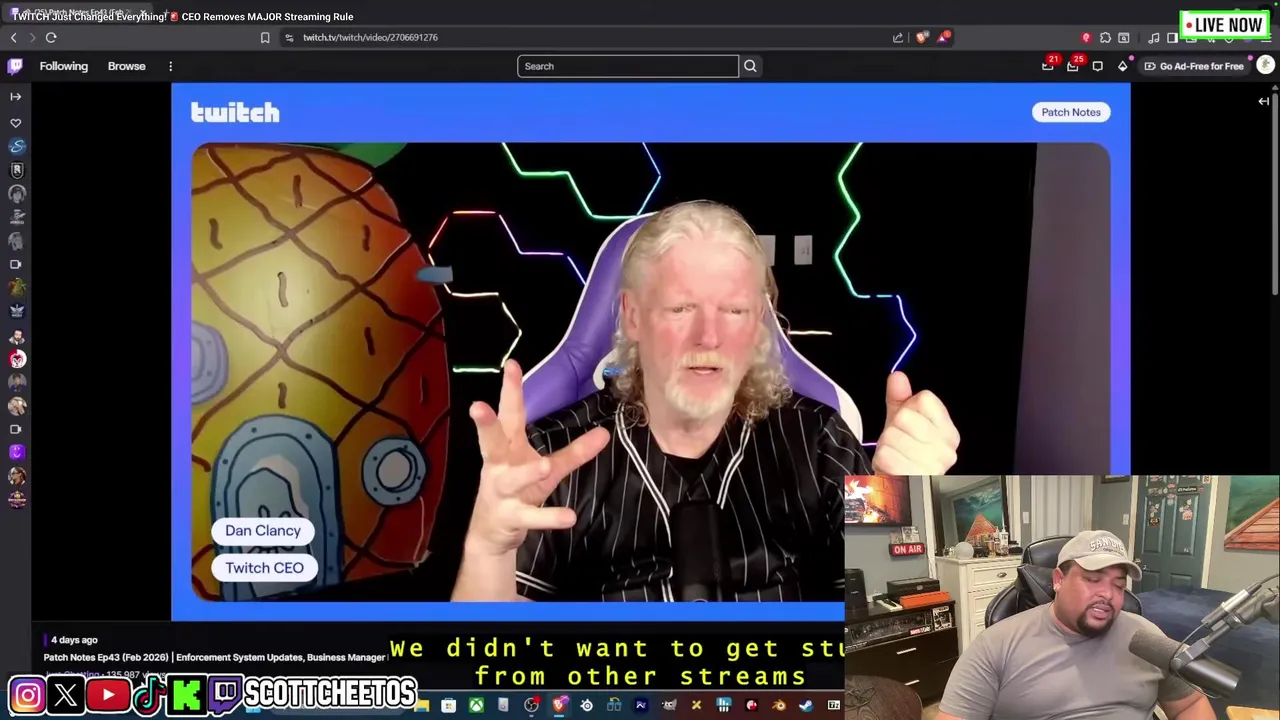Open File Explorer from the taskbar
1280x720 pixels.
(x=423, y=706)
